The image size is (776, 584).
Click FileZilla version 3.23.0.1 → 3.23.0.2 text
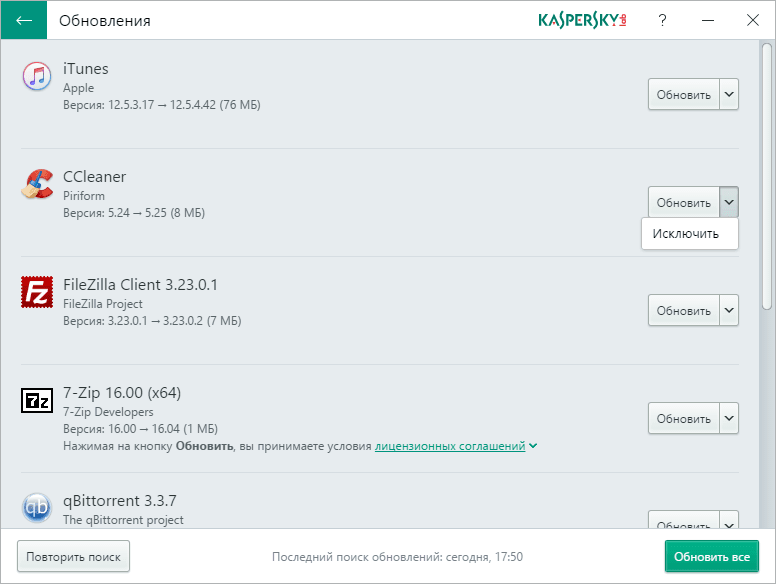[x=152, y=321]
